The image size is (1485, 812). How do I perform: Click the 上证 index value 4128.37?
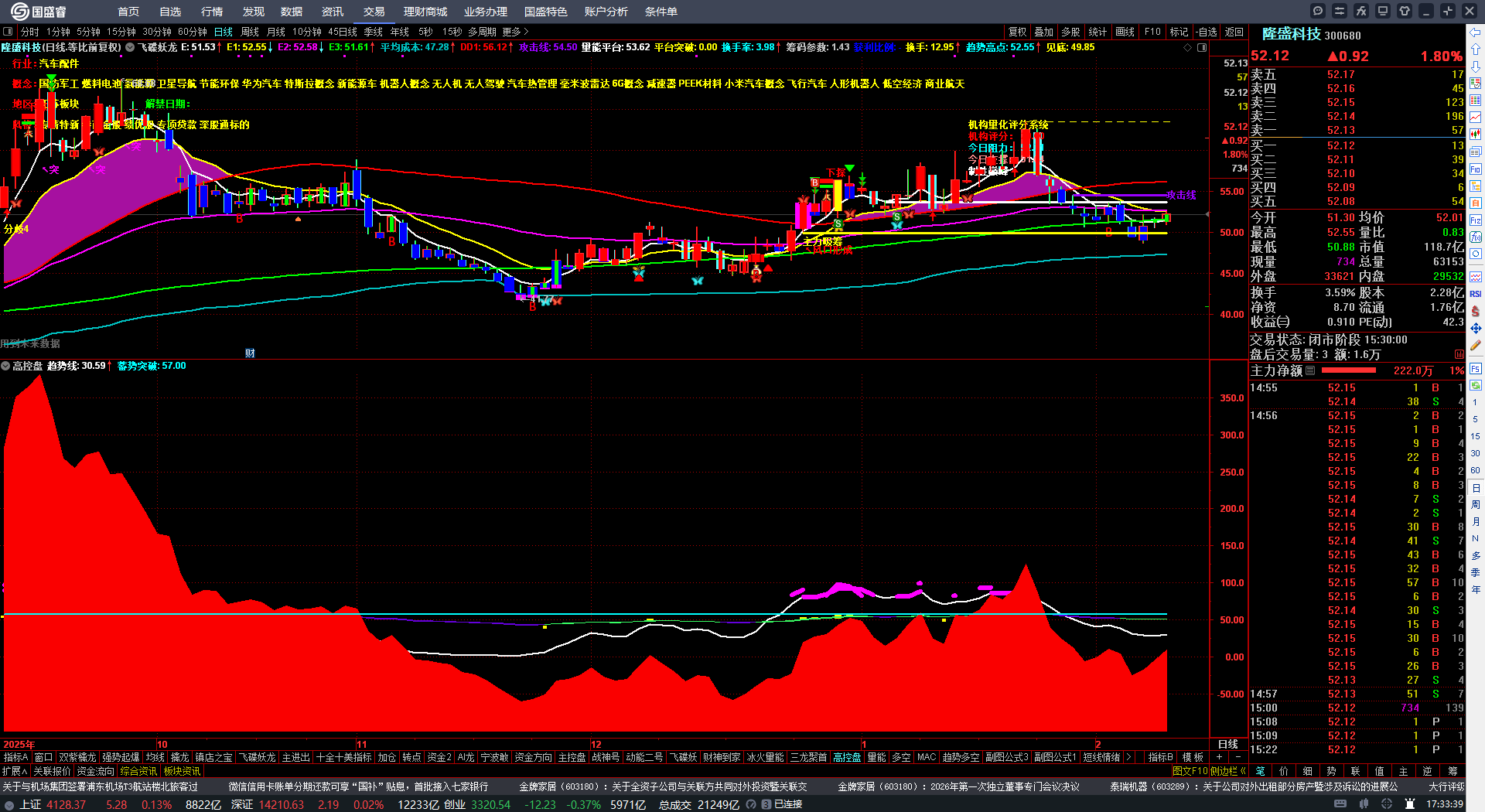click(67, 804)
